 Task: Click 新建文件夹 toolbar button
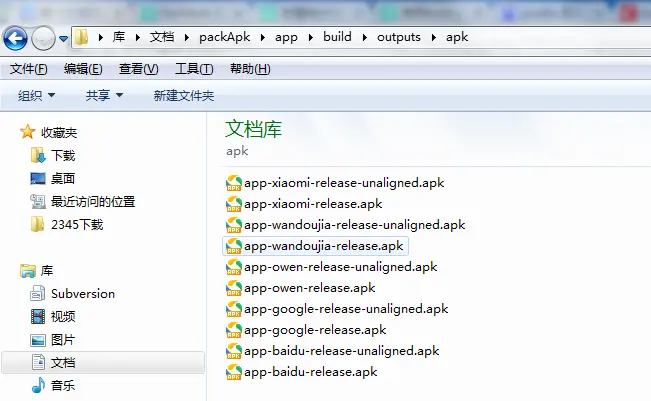click(184, 96)
